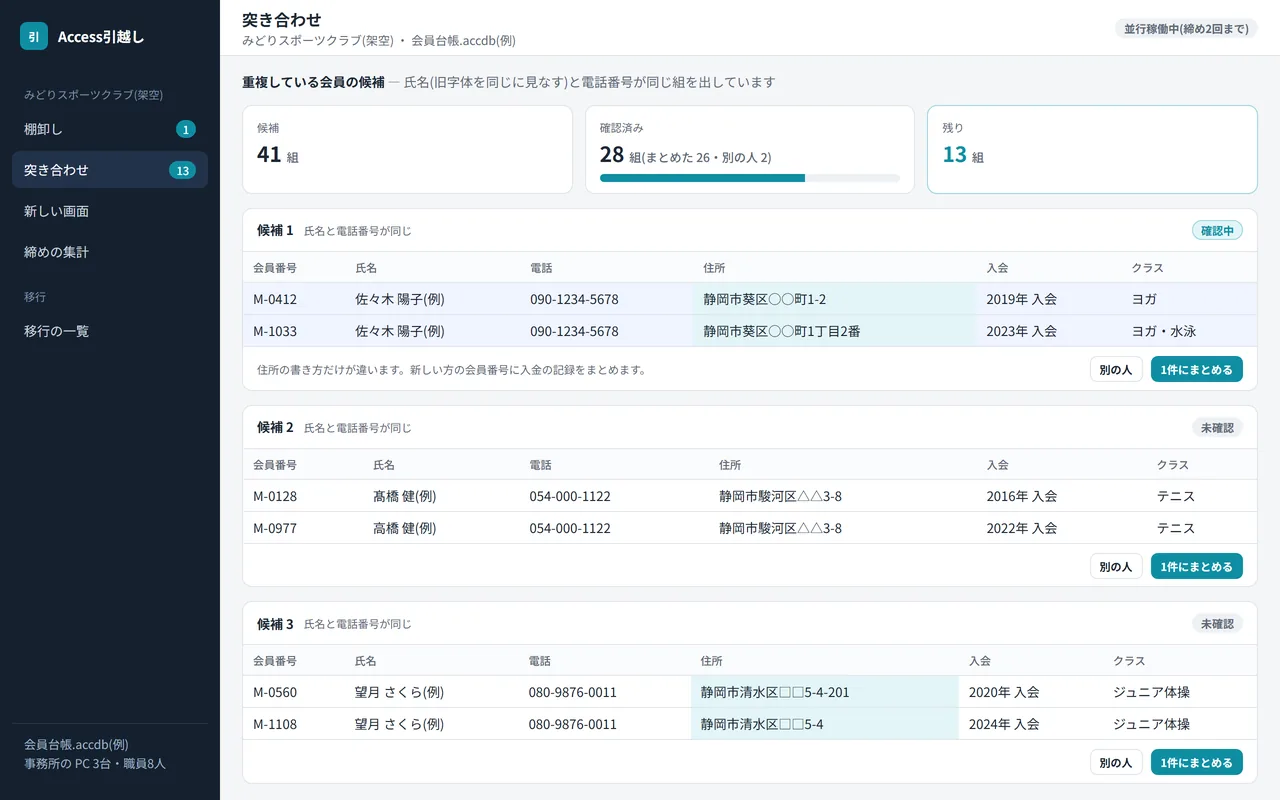Click address 静岡市清水区□□5-4-201
Screen dimensions: 1280x800
pos(775,692)
